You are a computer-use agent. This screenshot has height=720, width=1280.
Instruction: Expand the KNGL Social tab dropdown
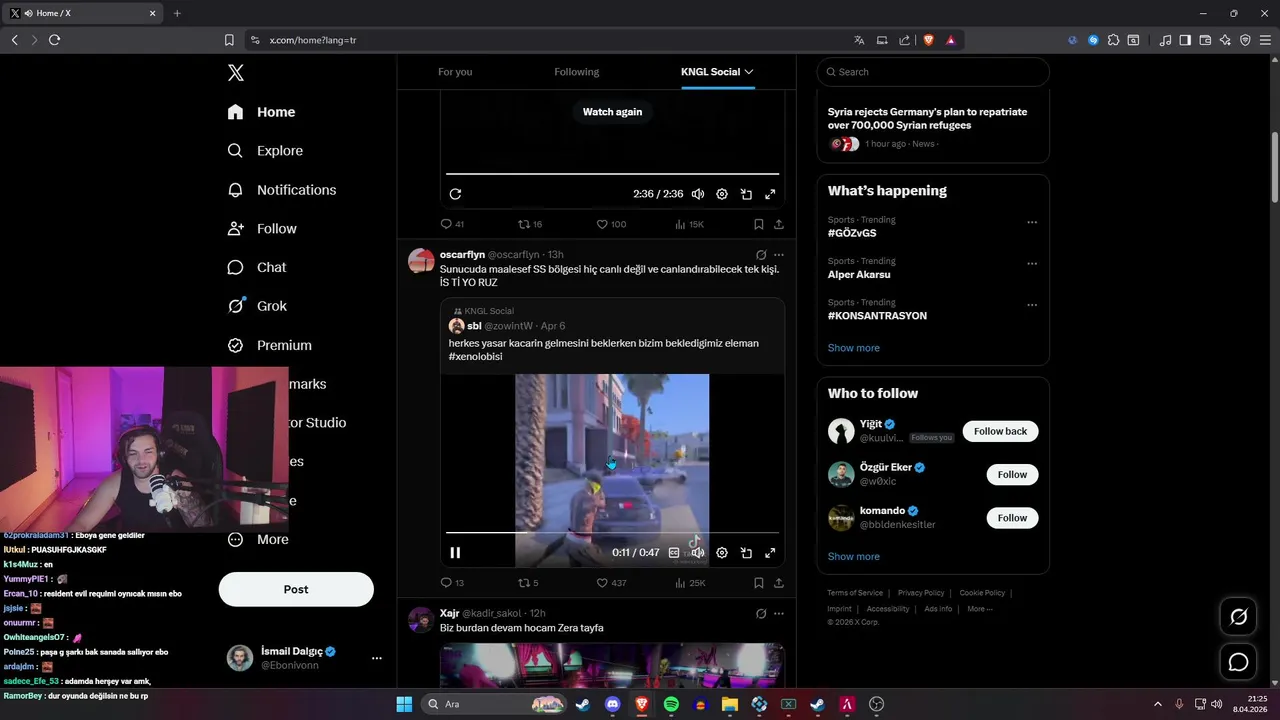coord(748,72)
